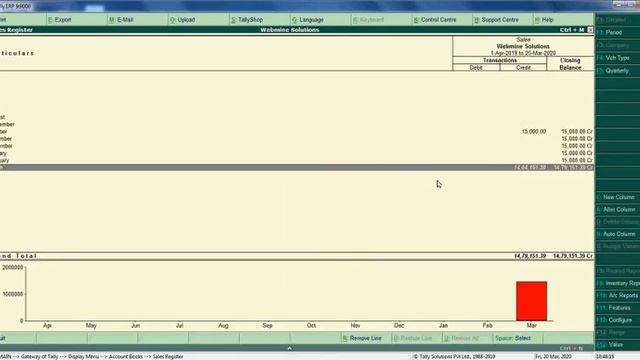Click the greyed Restore All button
Viewport: 640px width, 360px height.
(461, 338)
